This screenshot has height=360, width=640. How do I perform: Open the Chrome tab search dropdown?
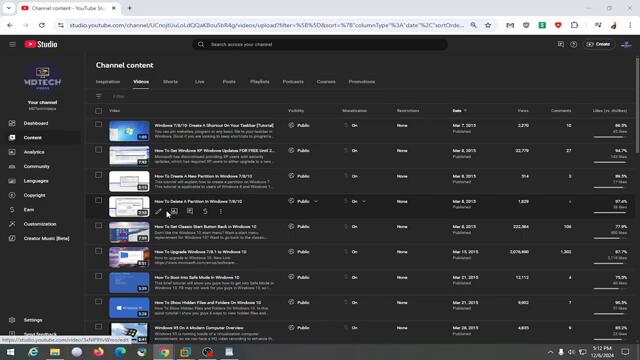(x=9, y=8)
